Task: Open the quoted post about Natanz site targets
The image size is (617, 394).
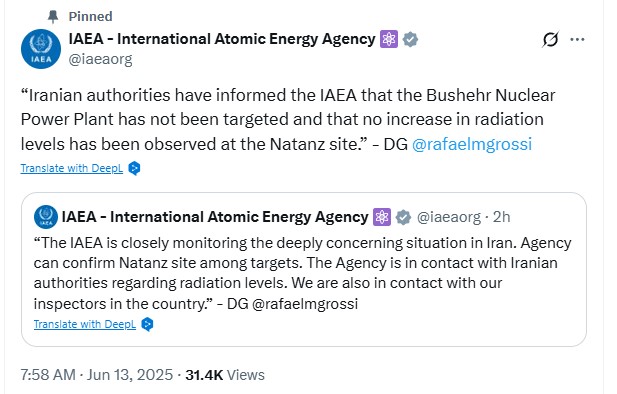Action: coord(304,269)
